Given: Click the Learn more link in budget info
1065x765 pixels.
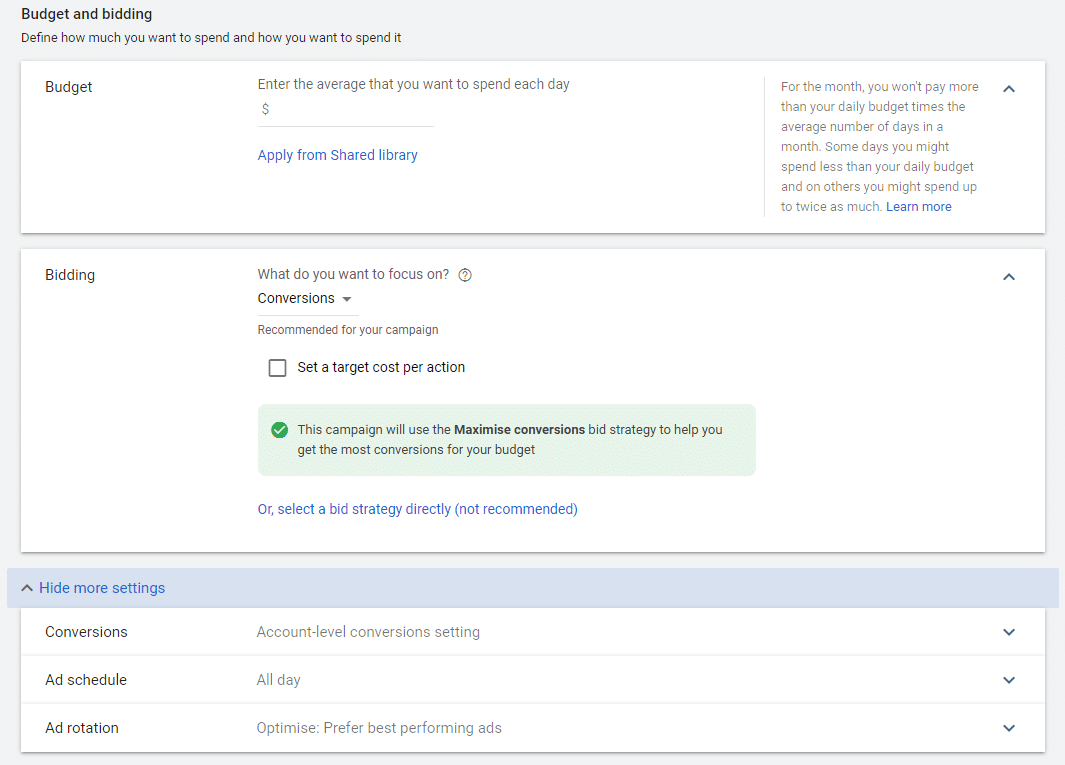Looking at the screenshot, I should click(x=918, y=207).
